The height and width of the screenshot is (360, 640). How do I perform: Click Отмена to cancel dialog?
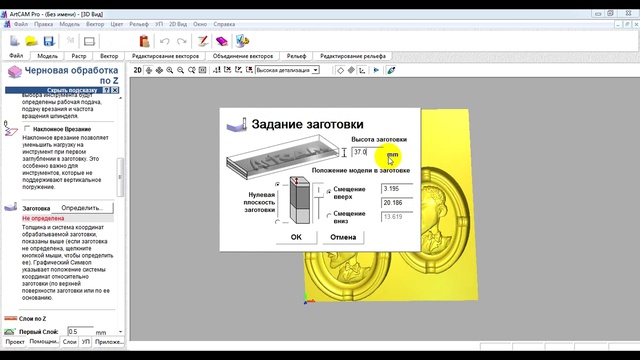(343, 237)
